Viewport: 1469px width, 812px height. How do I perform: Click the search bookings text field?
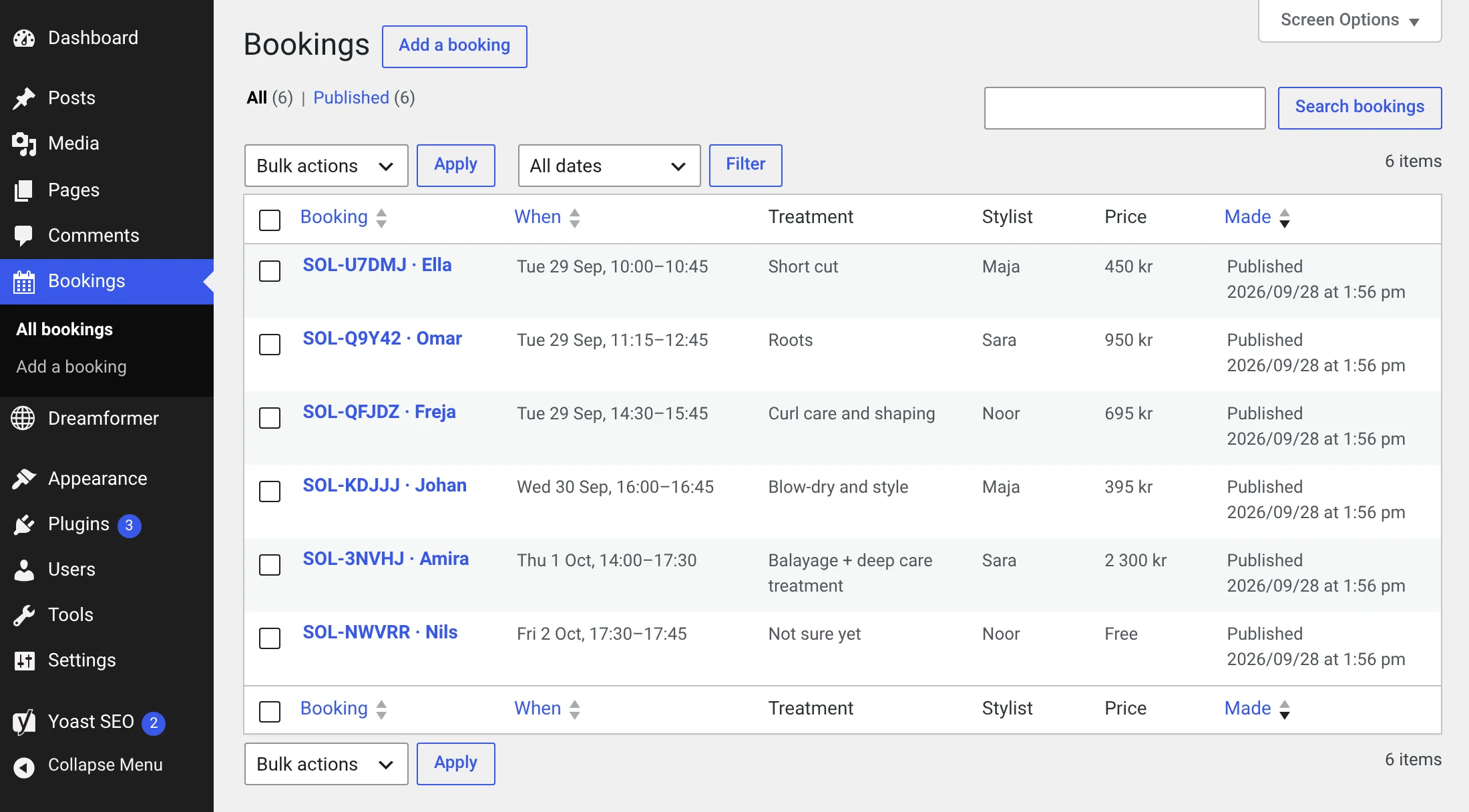pyautogui.click(x=1124, y=108)
